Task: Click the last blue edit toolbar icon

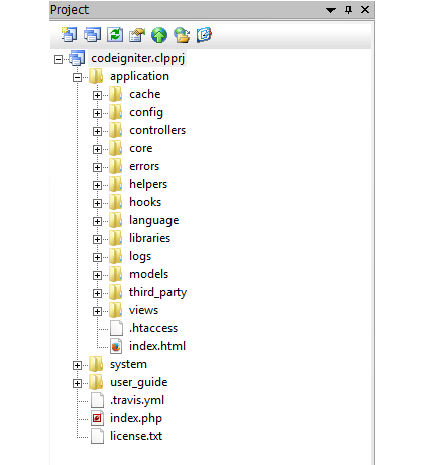Action: tap(204, 35)
